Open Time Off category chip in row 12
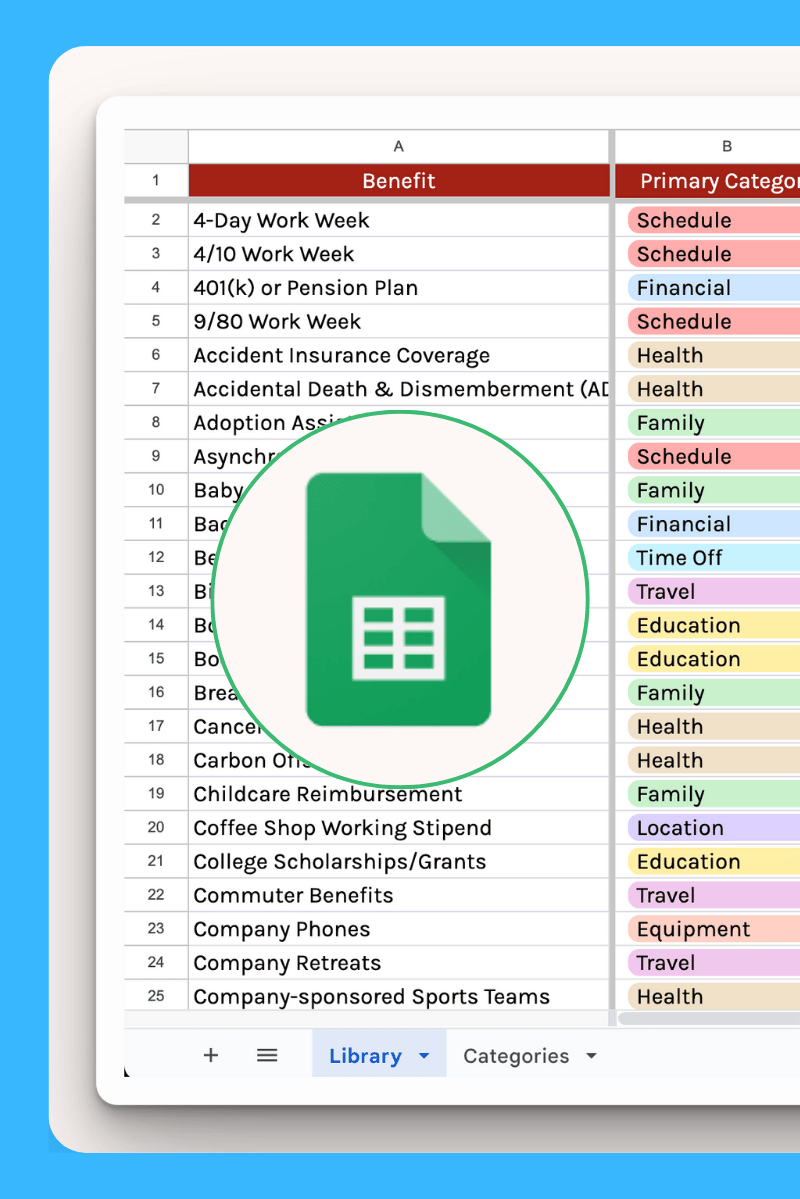The image size is (800, 1199). [x=714, y=557]
